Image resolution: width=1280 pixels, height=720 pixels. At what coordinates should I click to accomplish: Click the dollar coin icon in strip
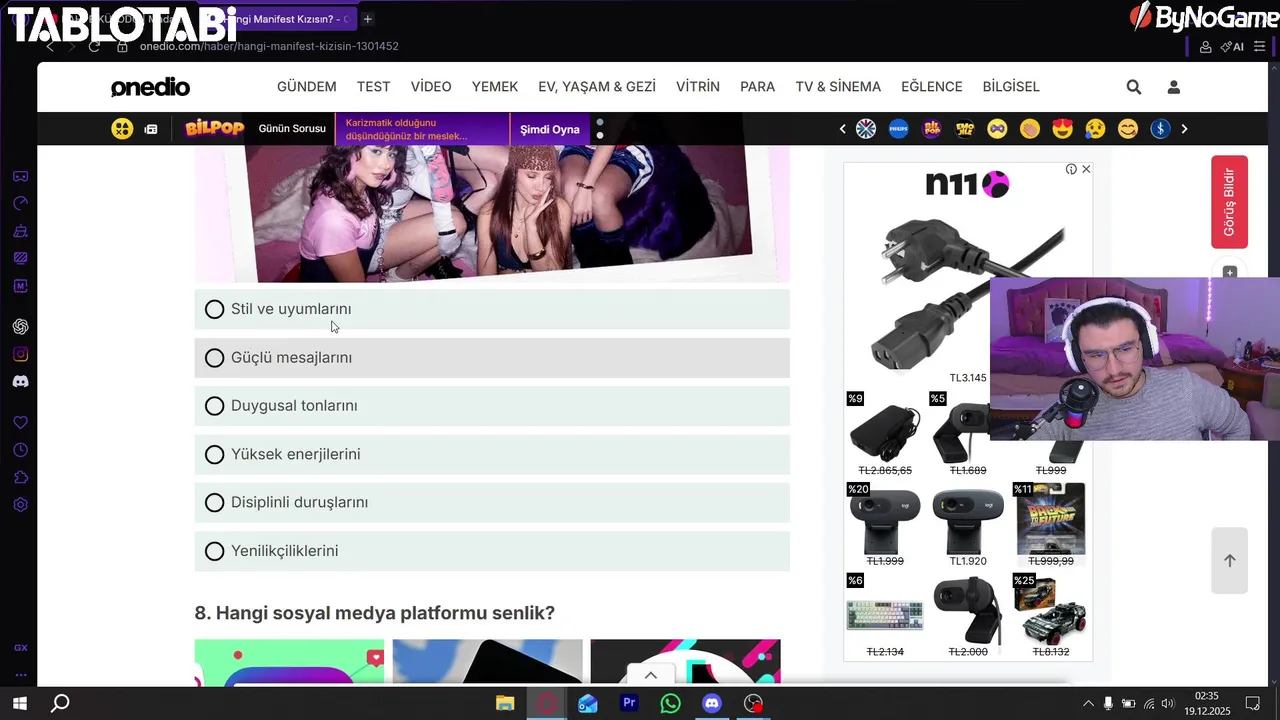(x=1160, y=129)
